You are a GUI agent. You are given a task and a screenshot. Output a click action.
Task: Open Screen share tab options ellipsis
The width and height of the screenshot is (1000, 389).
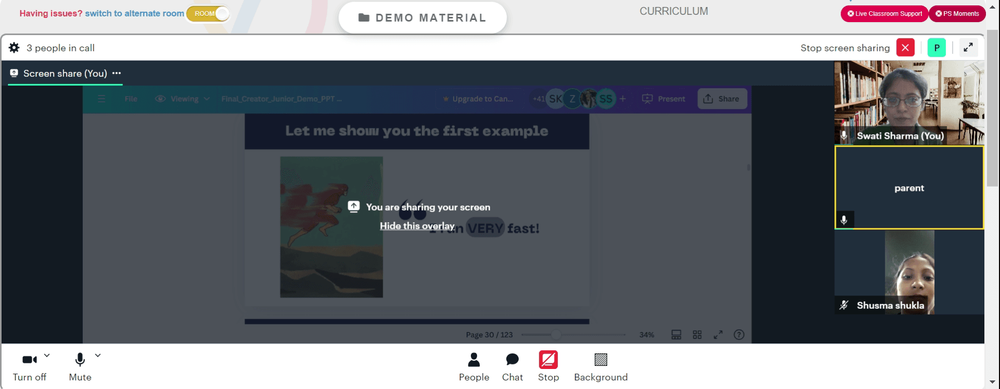(x=116, y=73)
